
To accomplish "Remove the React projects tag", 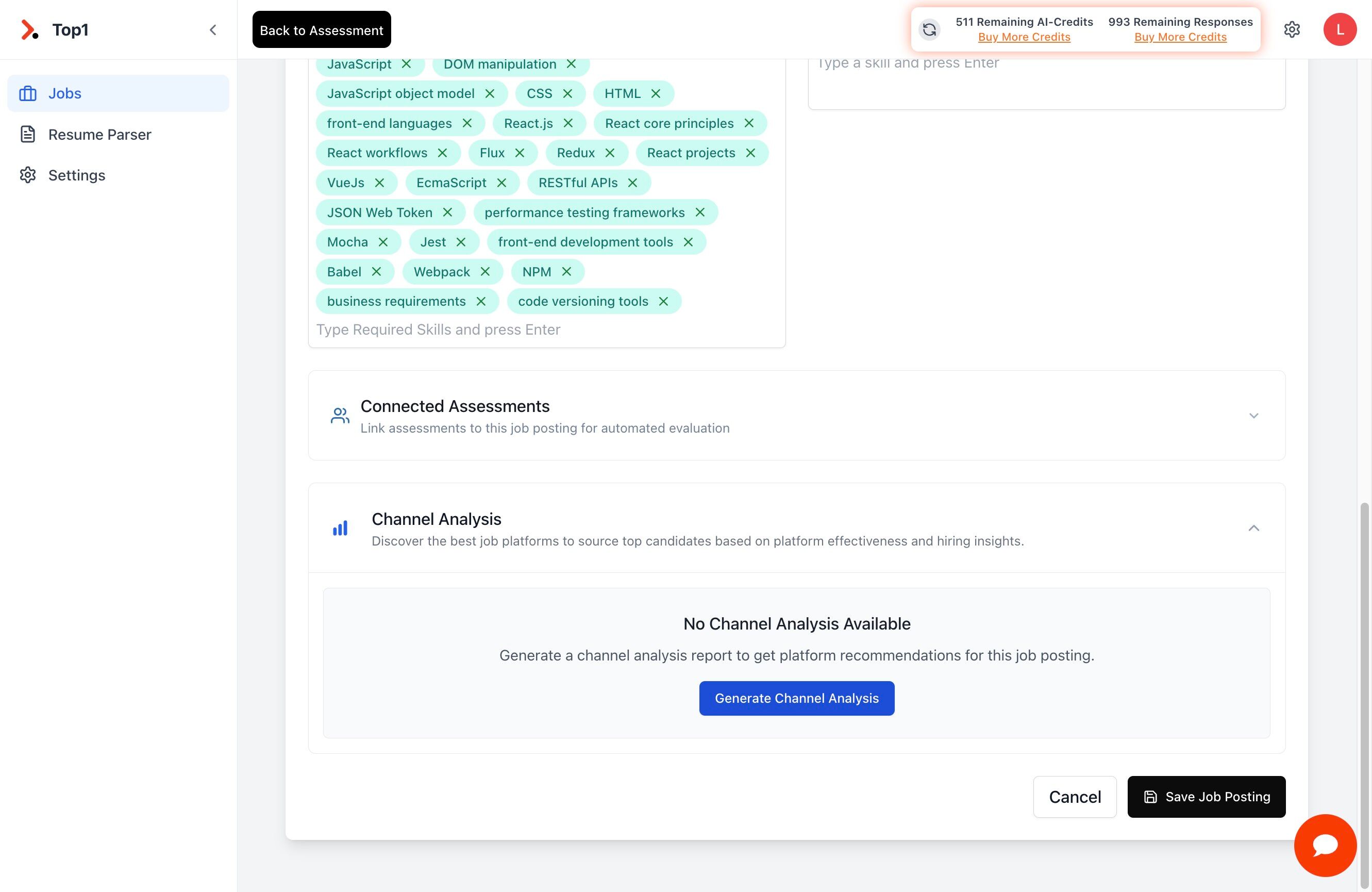I will (x=751, y=153).
